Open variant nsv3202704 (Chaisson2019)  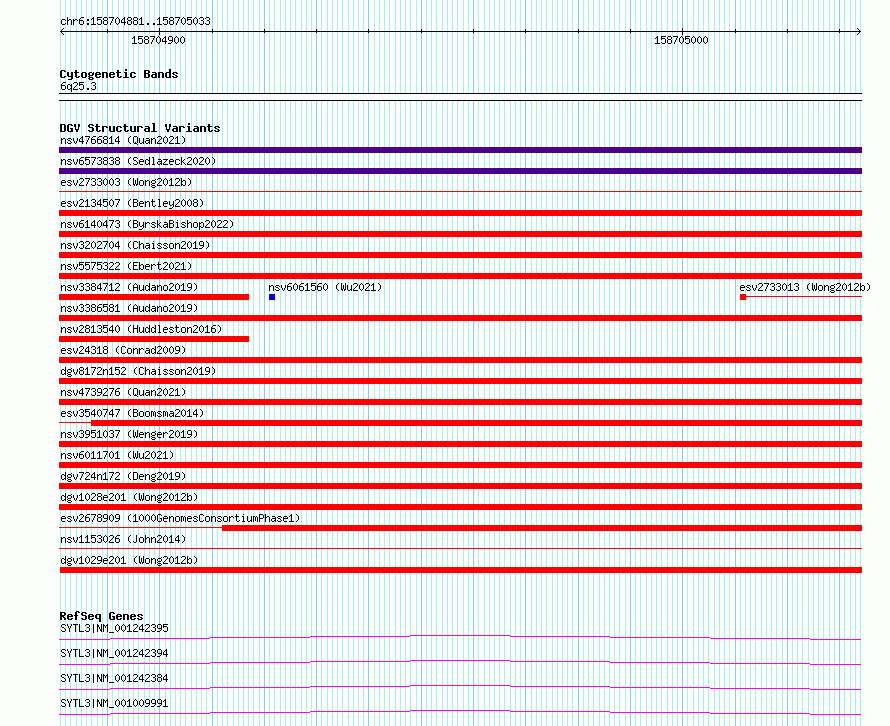click(x=135, y=245)
